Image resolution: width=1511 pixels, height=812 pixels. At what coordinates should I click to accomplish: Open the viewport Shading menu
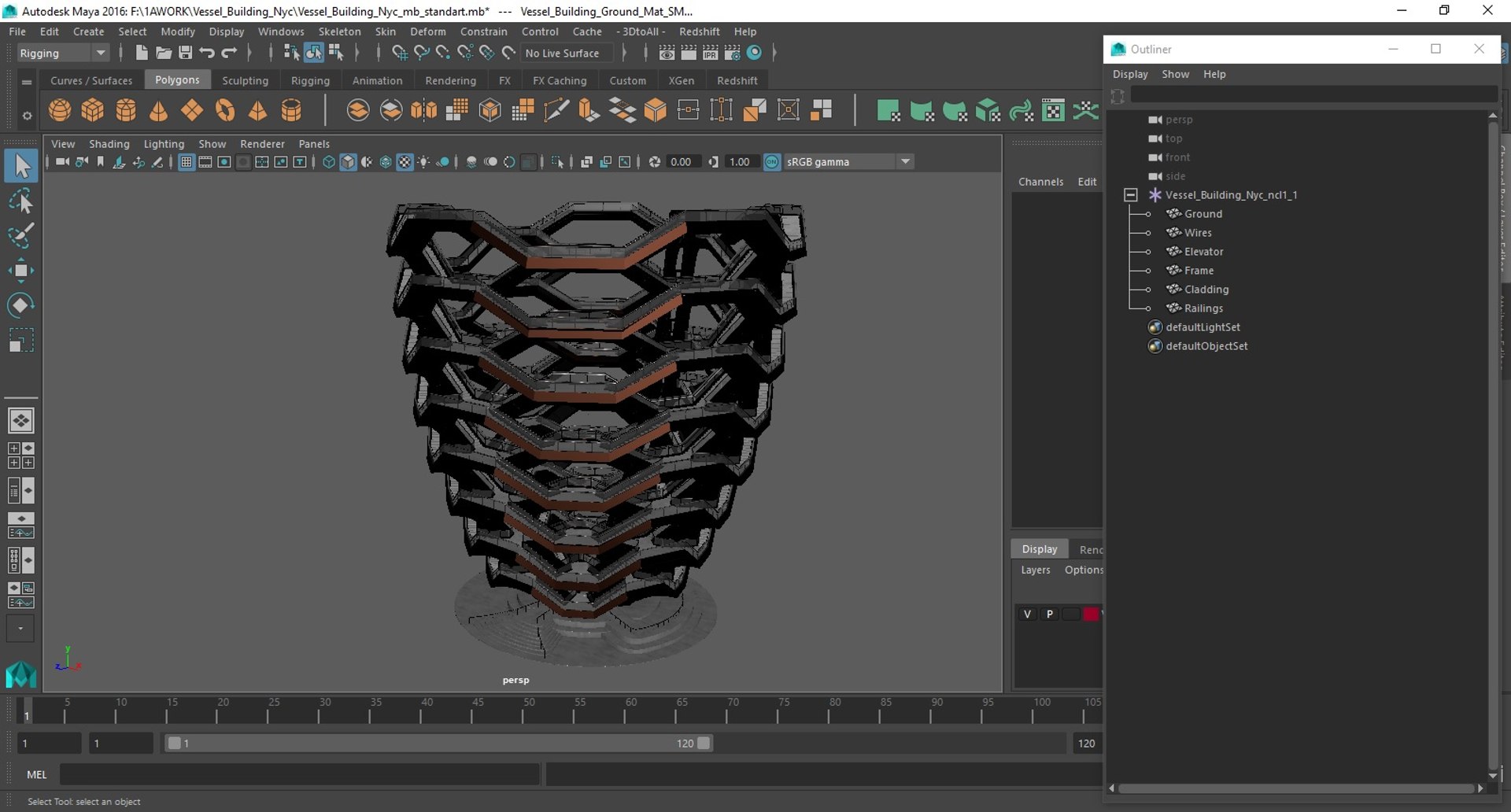click(109, 144)
